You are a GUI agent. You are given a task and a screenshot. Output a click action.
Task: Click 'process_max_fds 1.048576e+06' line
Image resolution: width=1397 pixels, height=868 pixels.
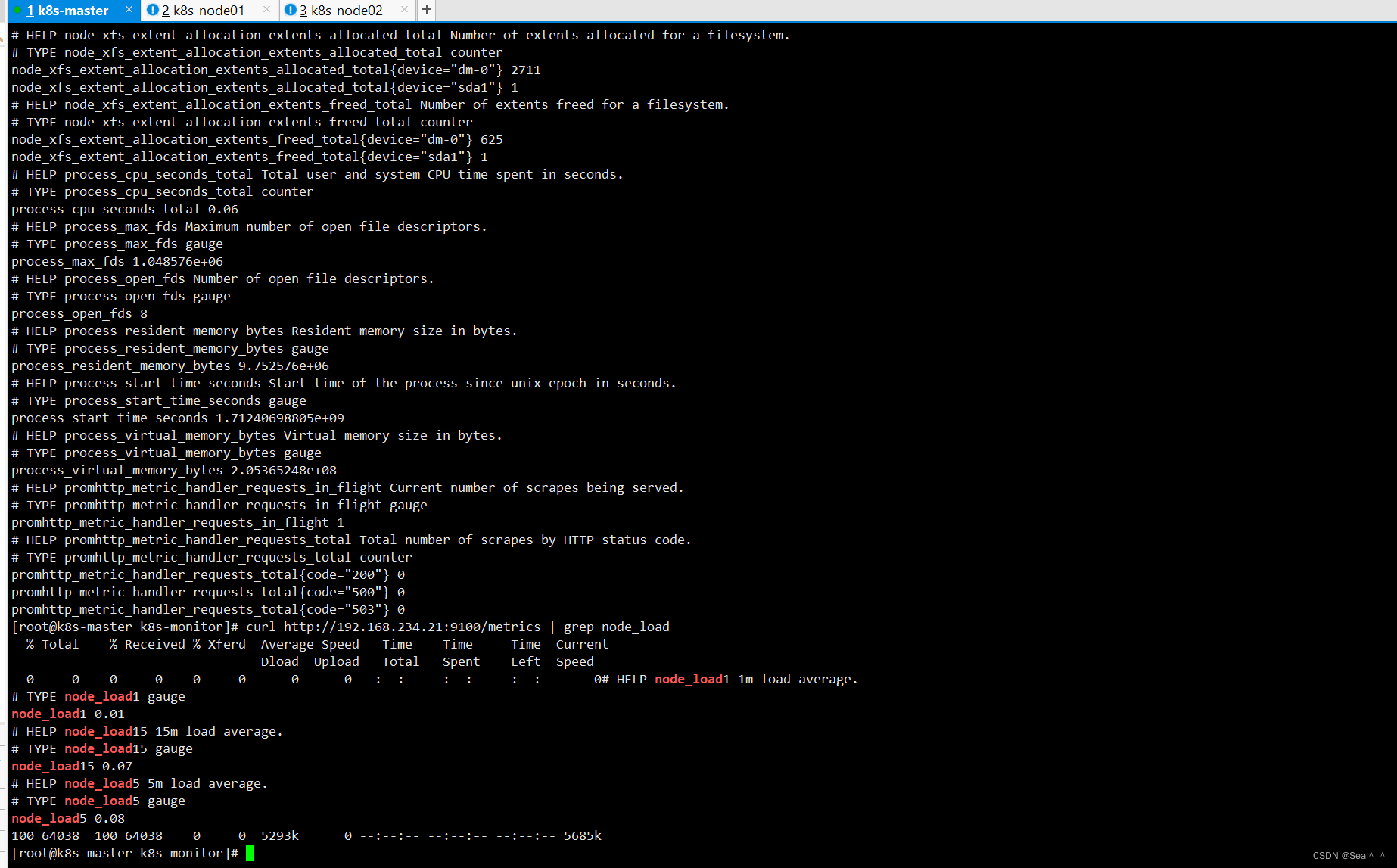tap(117, 261)
